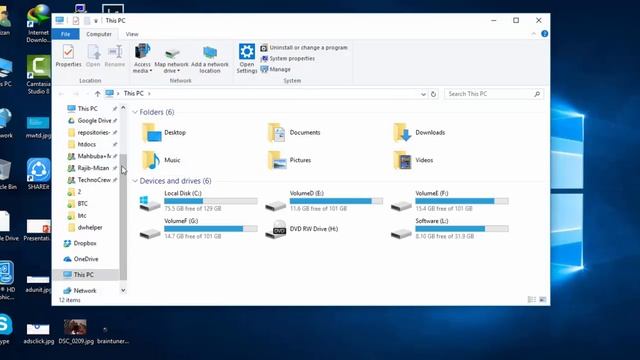Open htdocs folder in sidebar
Viewport: 640px width, 360px height.
[x=87, y=144]
